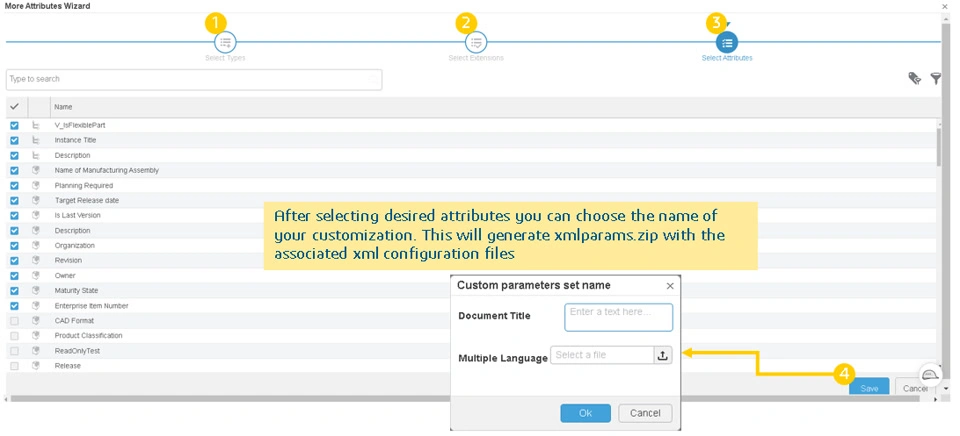Check the CAD Format attribute checkbox

pos(14,321)
